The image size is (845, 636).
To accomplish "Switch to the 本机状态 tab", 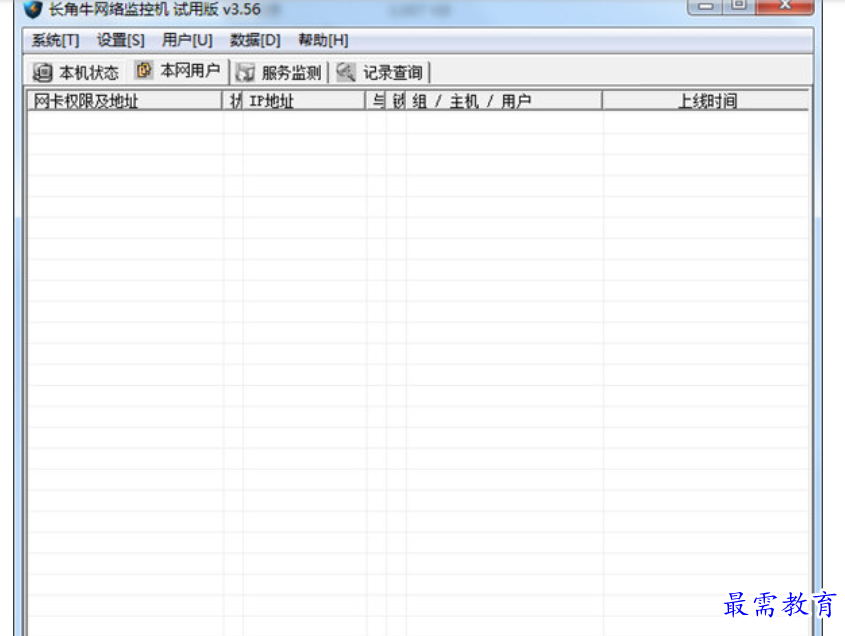I will (75, 72).
